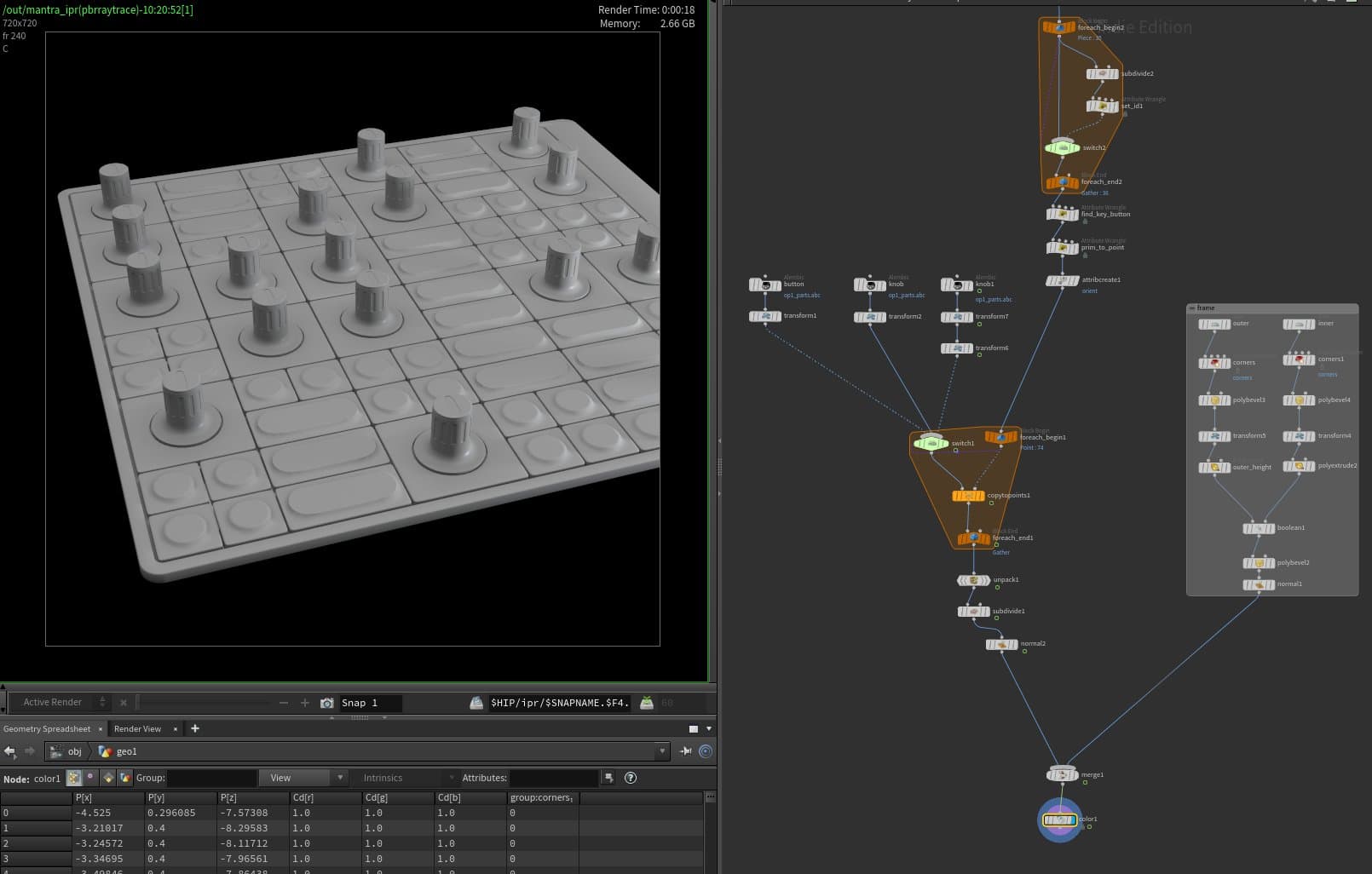Click the unpack1 node icon
This screenshot has width=1372, height=874.
coord(973,580)
